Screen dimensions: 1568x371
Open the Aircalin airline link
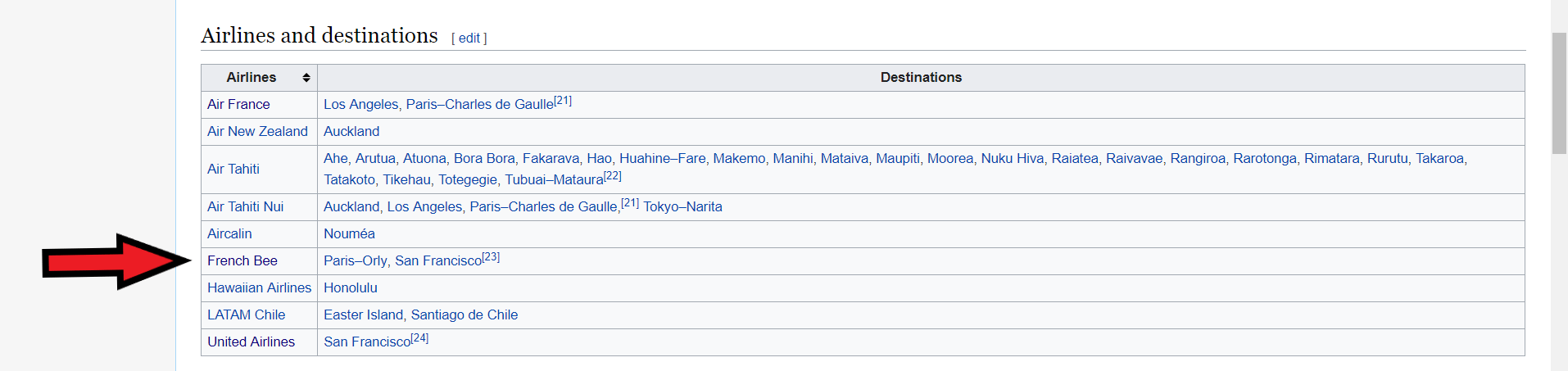[229, 233]
